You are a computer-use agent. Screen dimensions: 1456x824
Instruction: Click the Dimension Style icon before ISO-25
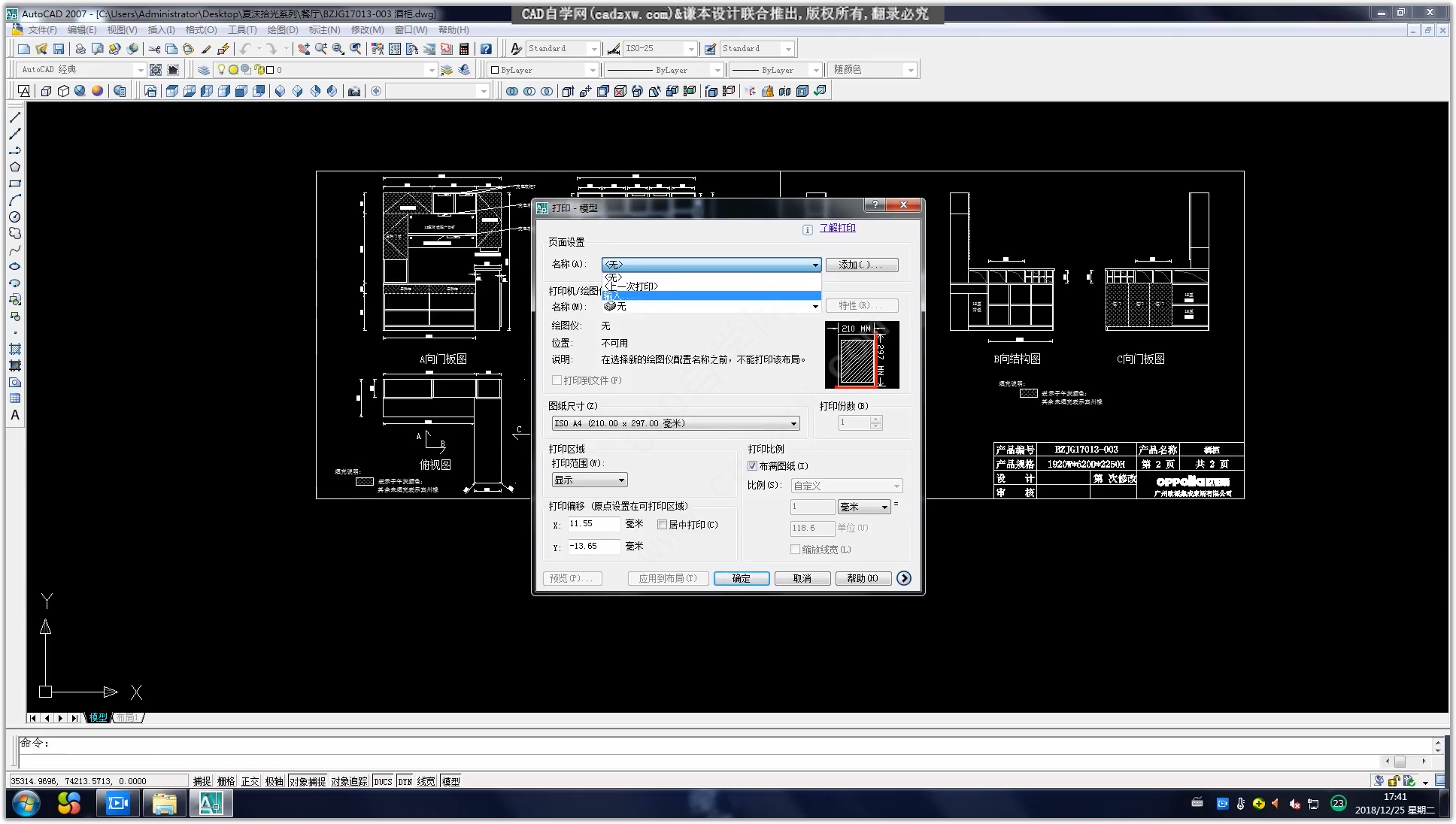614,49
